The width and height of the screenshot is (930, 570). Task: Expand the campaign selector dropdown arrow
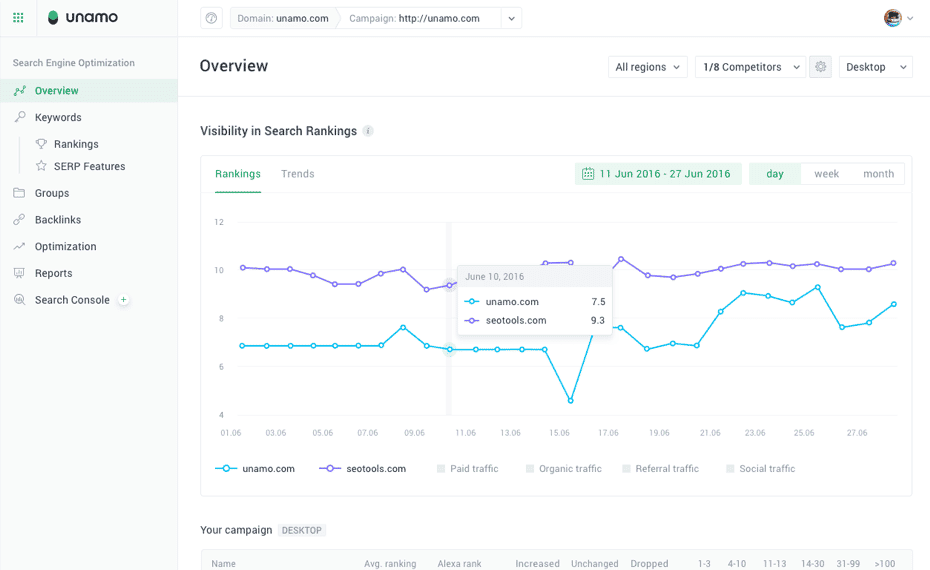(x=511, y=18)
